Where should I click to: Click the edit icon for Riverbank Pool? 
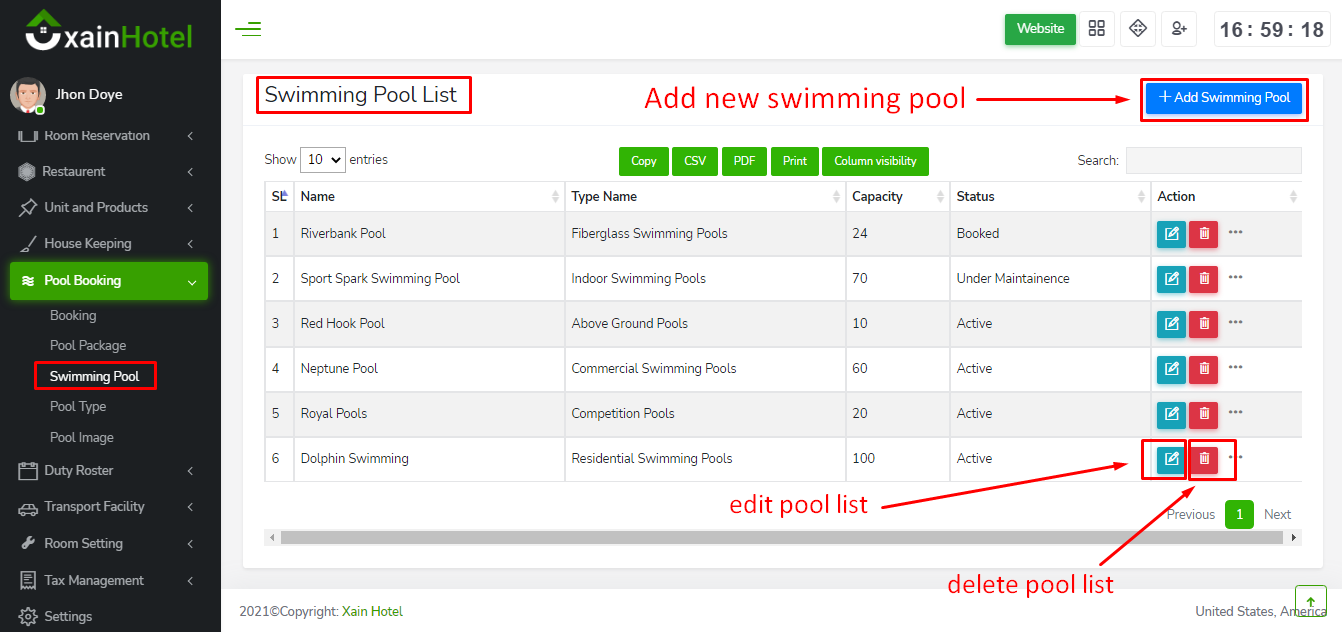(1171, 233)
